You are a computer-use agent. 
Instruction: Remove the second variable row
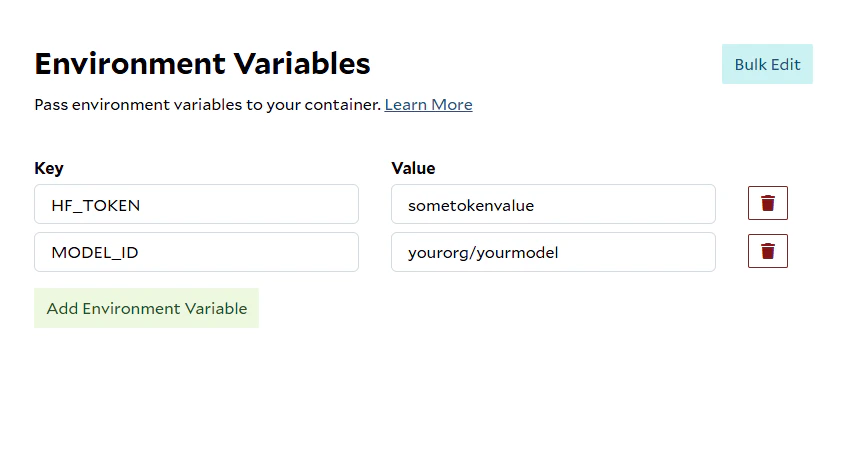tap(767, 251)
